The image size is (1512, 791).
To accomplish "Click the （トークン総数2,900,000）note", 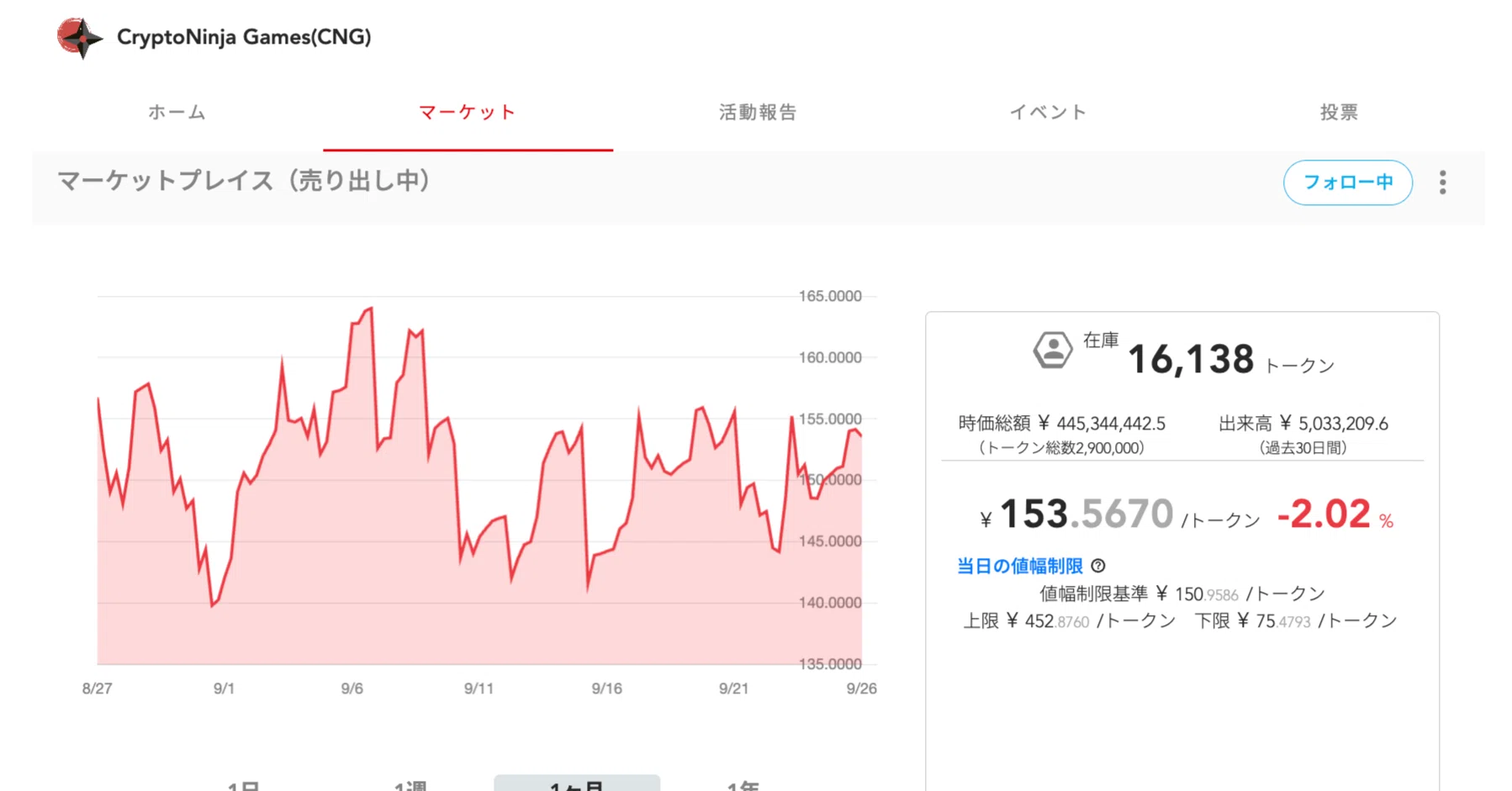I will (1061, 448).
